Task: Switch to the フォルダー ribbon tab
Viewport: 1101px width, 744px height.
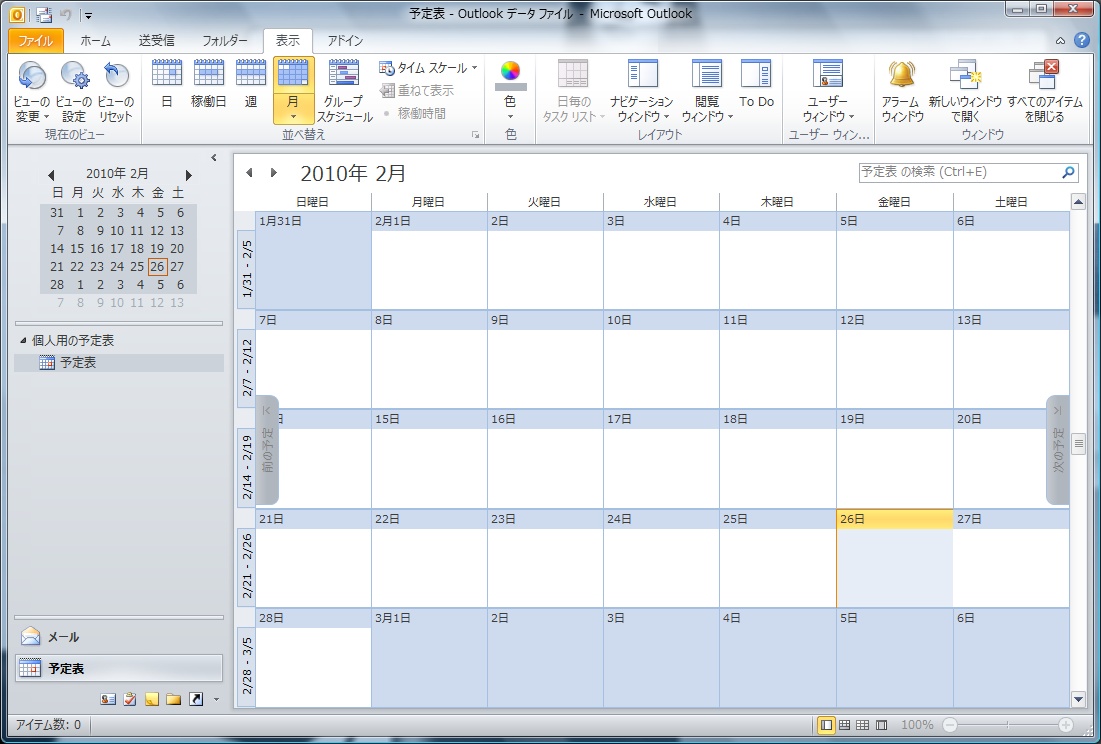Action: (225, 41)
